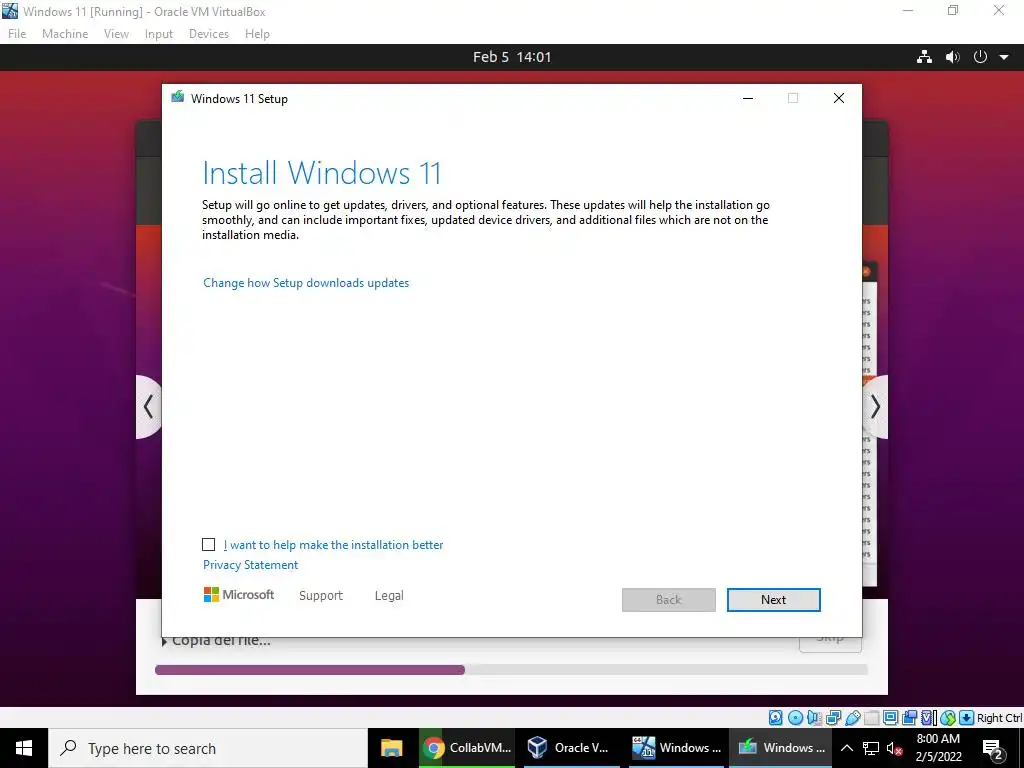Screen dimensions: 1024x768
Task: Minimize the Windows 11 Setup window
Action: (748, 98)
